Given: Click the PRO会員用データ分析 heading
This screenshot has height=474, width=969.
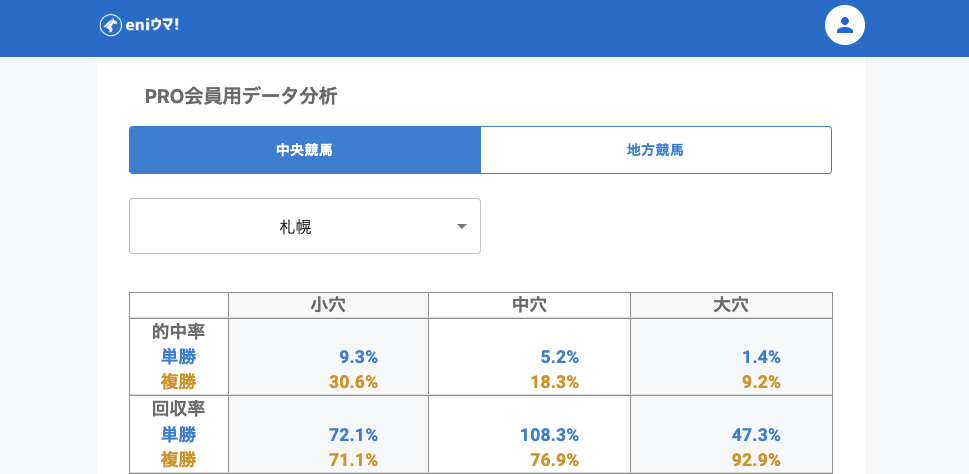Looking at the screenshot, I should pyautogui.click(x=241, y=97).
